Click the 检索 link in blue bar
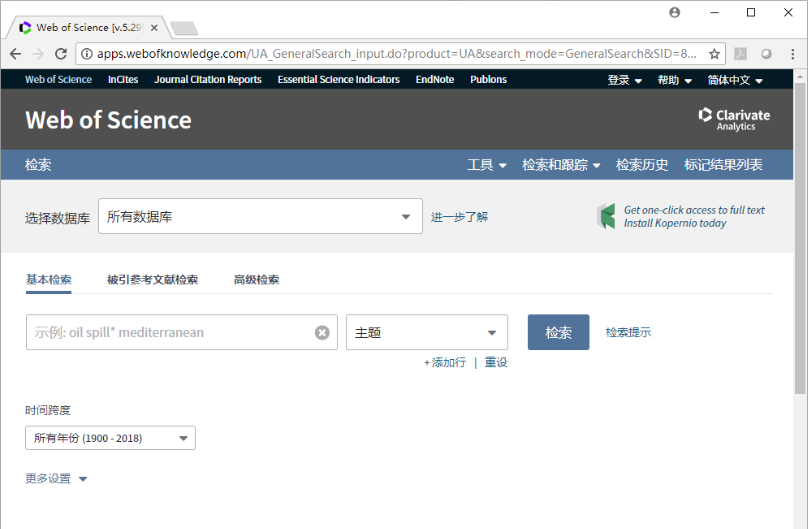The image size is (809, 529). pos(38,165)
